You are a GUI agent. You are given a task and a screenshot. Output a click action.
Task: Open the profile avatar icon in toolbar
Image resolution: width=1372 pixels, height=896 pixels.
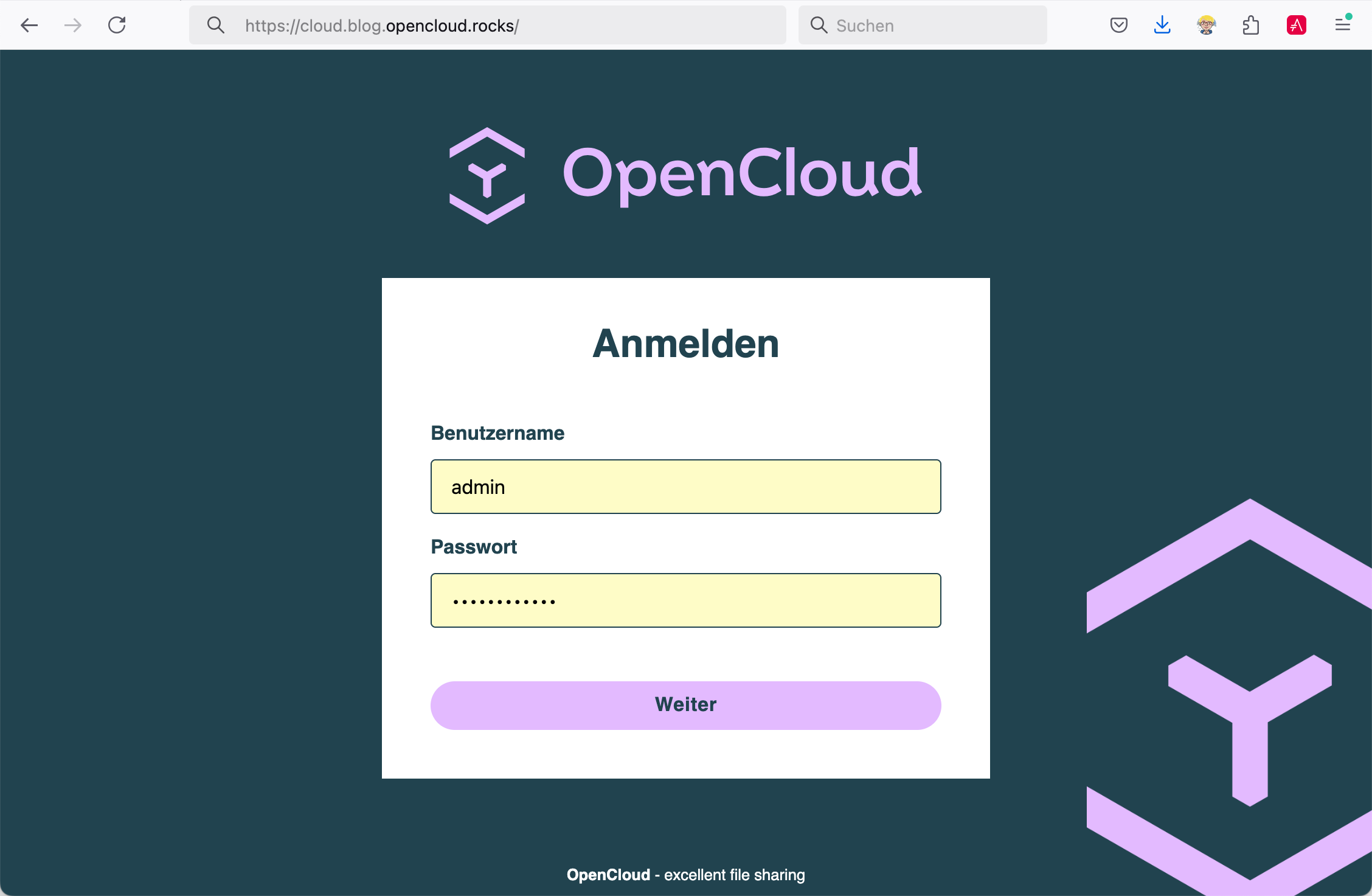click(x=1207, y=25)
